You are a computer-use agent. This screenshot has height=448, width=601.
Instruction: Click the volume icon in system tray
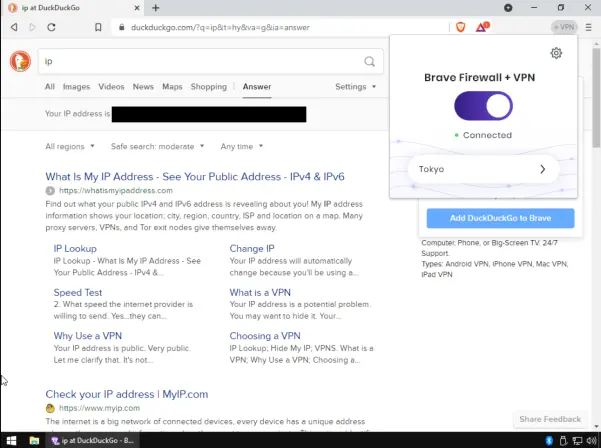pyautogui.click(x=591, y=441)
